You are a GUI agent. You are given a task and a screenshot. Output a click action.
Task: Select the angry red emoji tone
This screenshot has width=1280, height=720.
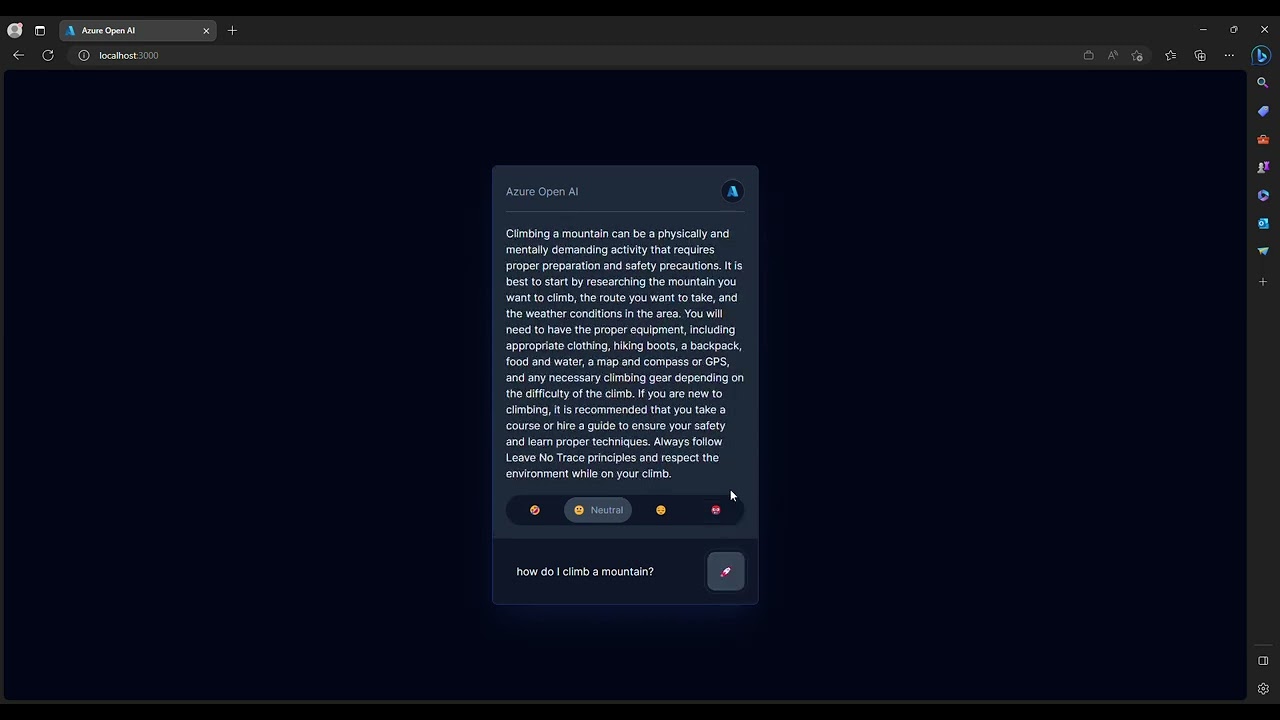715,510
